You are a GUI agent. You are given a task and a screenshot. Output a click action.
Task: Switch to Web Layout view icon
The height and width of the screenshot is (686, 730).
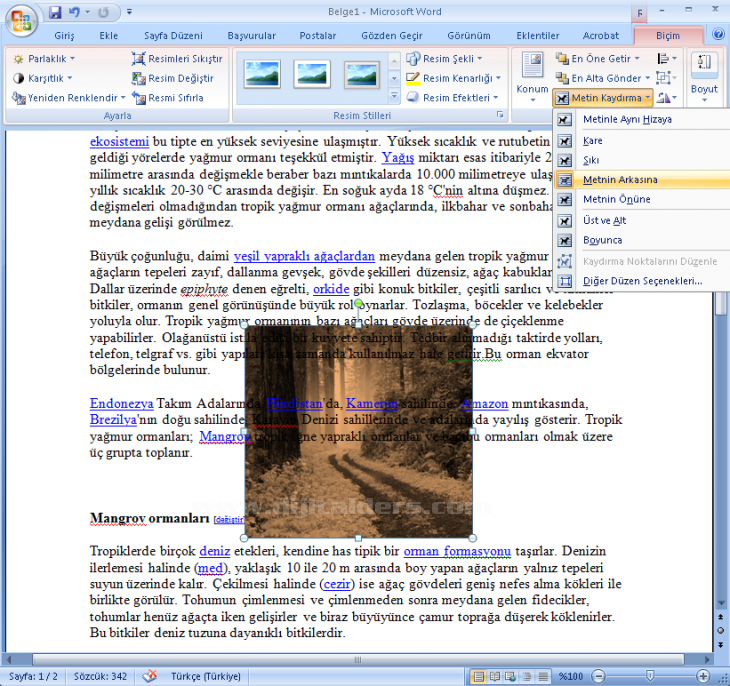tap(511, 676)
